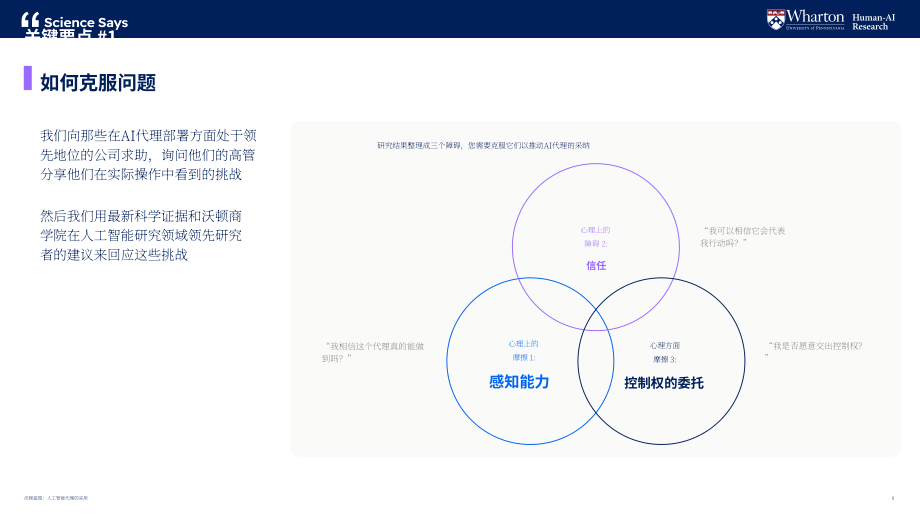Click the Wharton shield crest logo
The image size is (920, 518).
click(776, 19)
